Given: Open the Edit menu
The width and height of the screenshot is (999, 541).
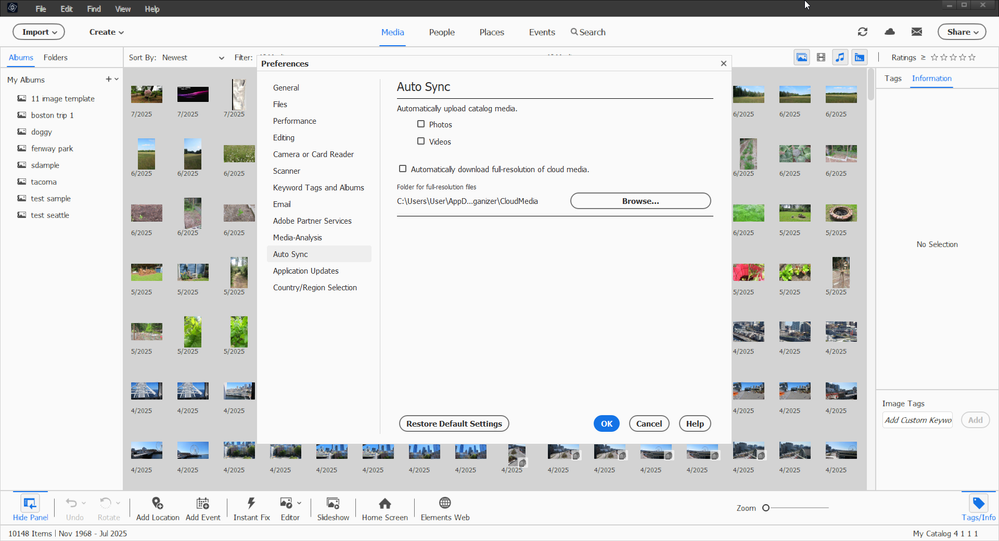Looking at the screenshot, I should point(66,9).
